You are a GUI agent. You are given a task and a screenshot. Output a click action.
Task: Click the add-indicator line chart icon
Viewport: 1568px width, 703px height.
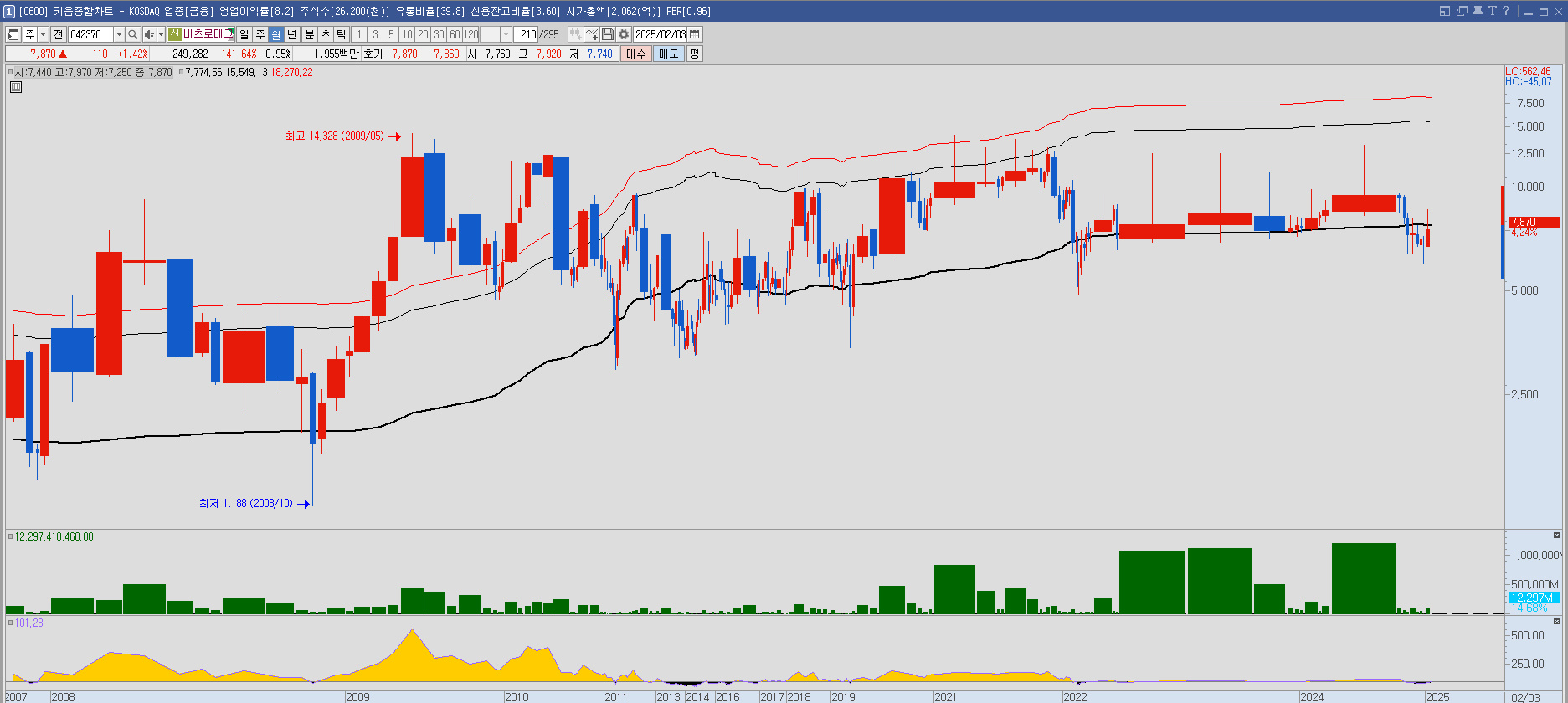pos(592,34)
